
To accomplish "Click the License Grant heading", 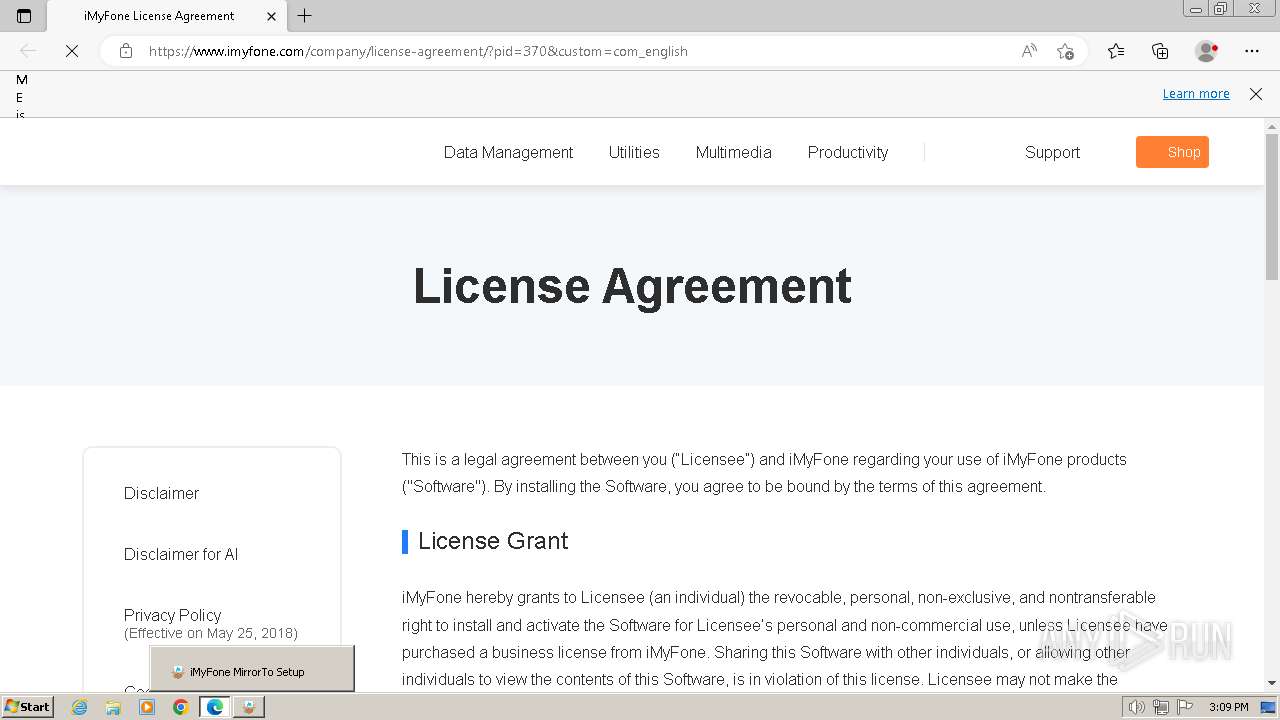I will (x=493, y=541).
